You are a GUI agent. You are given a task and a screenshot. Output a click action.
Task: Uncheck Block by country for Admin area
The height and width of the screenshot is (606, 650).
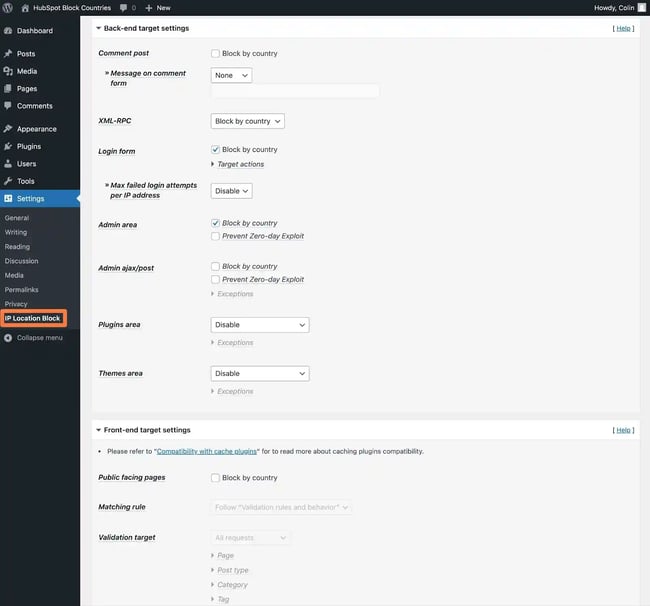click(x=215, y=223)
